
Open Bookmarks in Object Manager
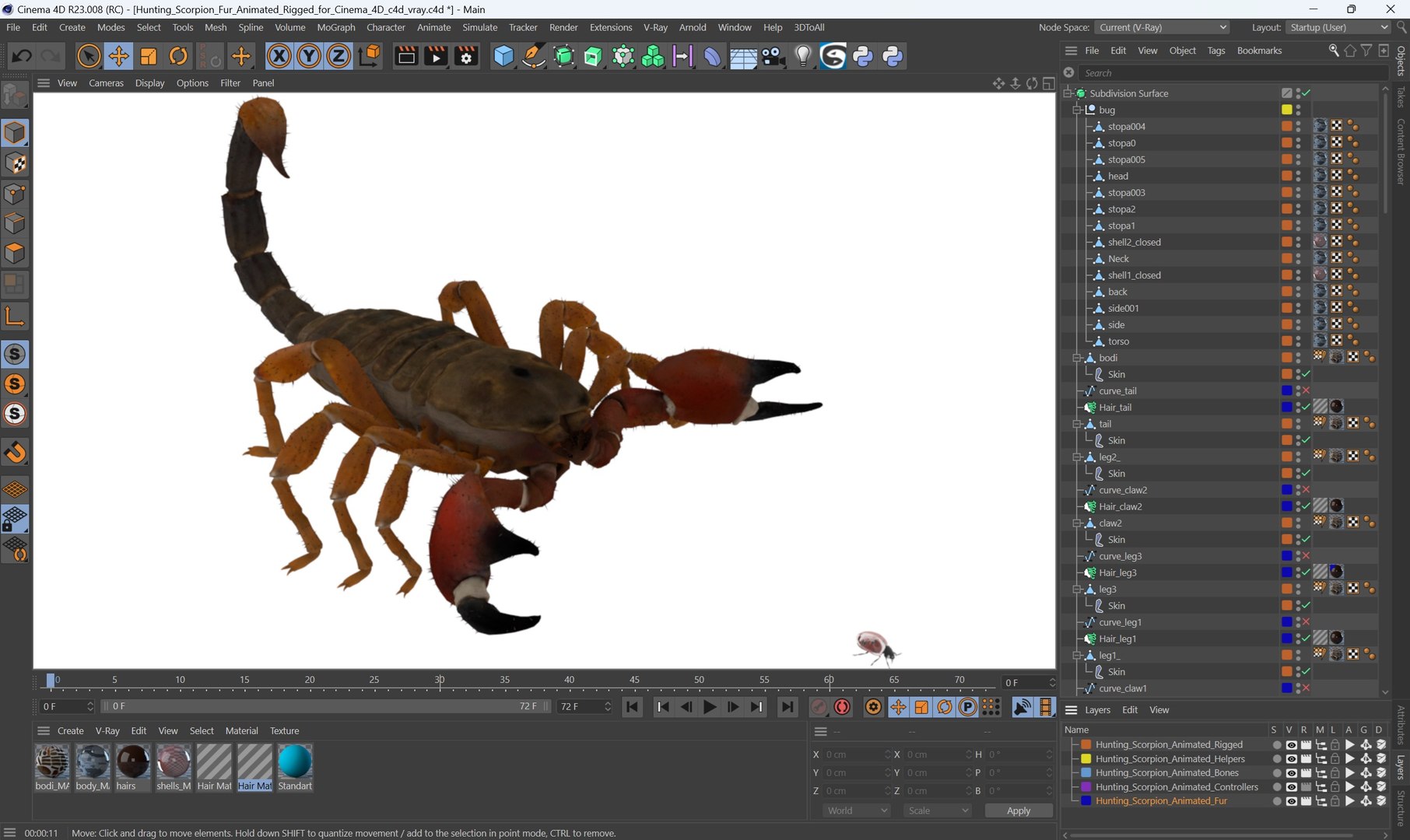click(1259, 51)
